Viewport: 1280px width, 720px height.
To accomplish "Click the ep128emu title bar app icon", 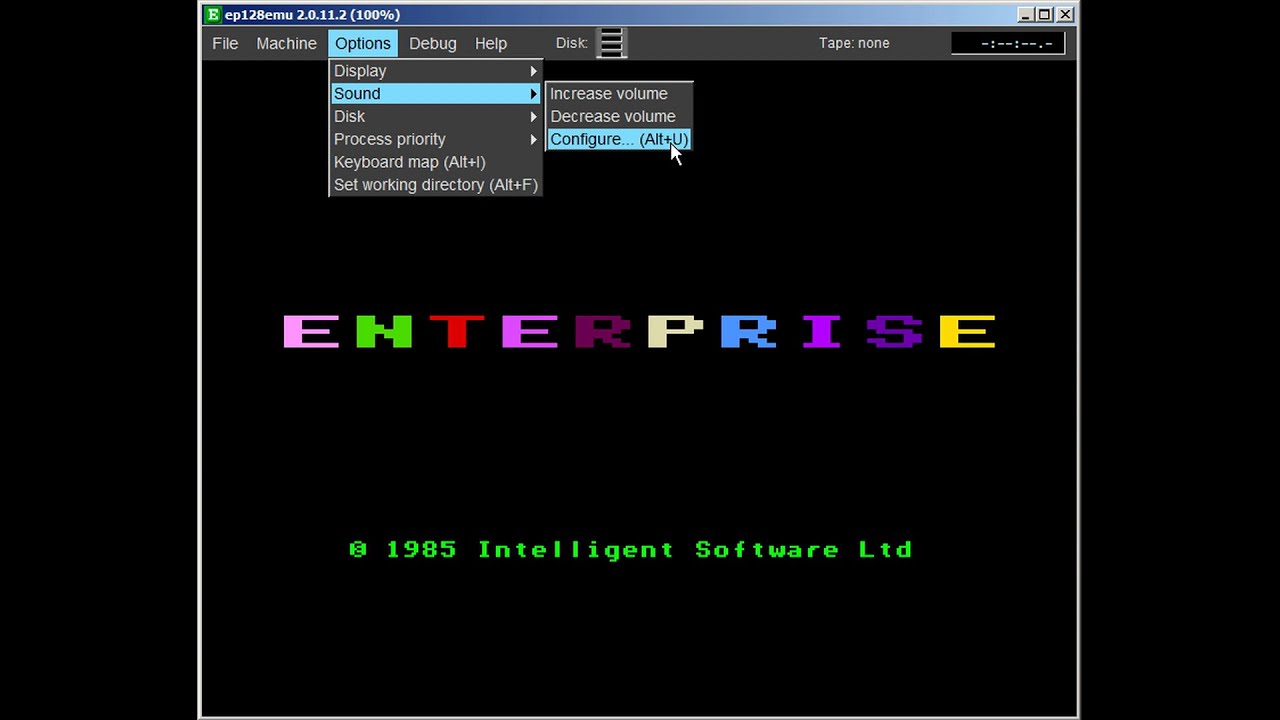I will pos(212,15).
